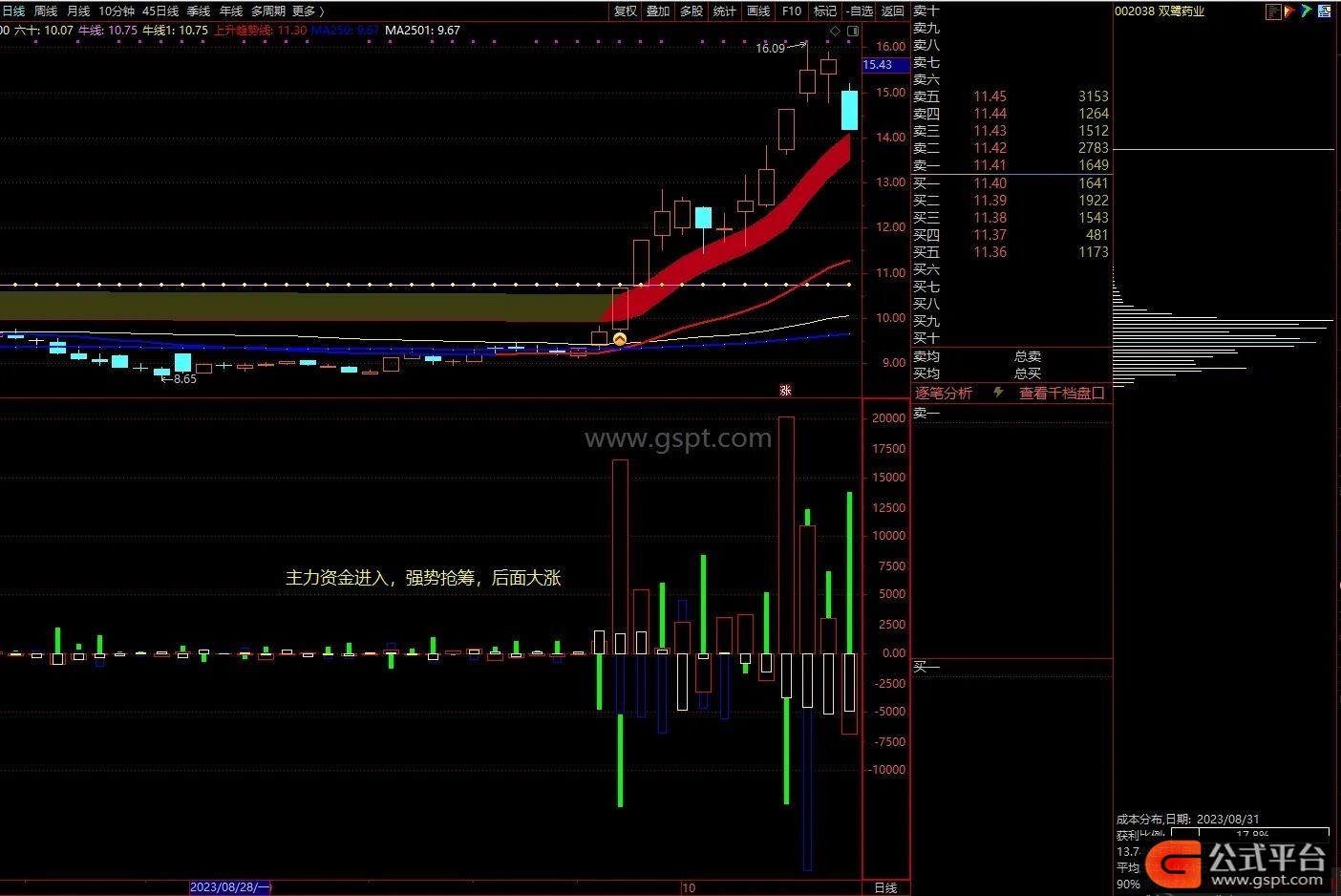Open the 多股 multi-stock view
This screenshot has height=896, width=1341.
tap(692, 11)
